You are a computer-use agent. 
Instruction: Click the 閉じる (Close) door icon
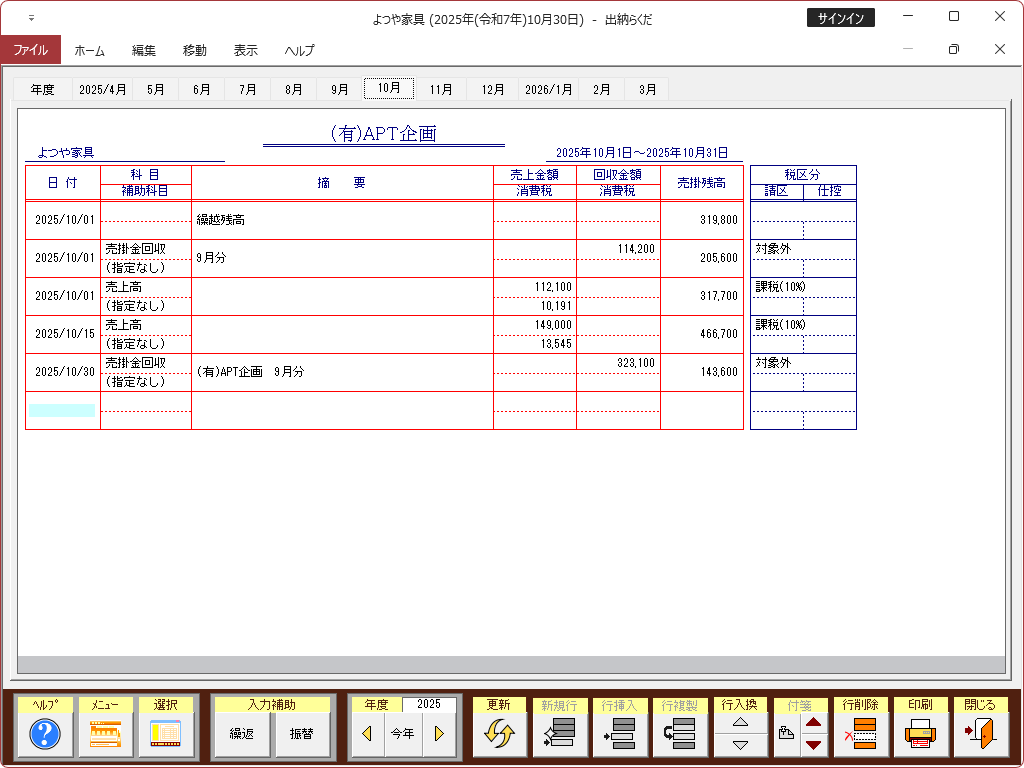[x=980, y=735]
